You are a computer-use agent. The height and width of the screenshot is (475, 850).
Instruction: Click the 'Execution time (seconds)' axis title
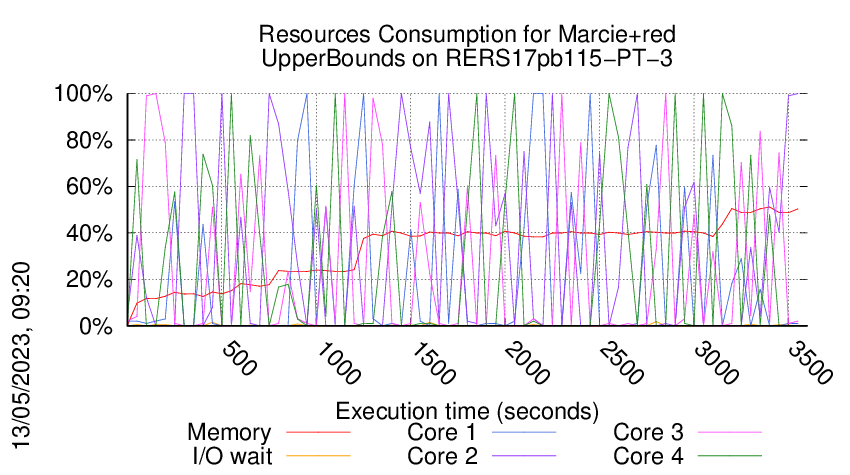pyautogui.click(x=467, y=411)
